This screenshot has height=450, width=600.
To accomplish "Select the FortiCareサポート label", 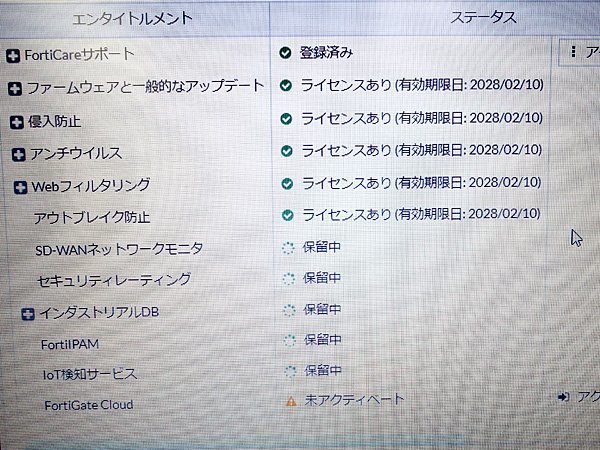I will click(80, 55).
